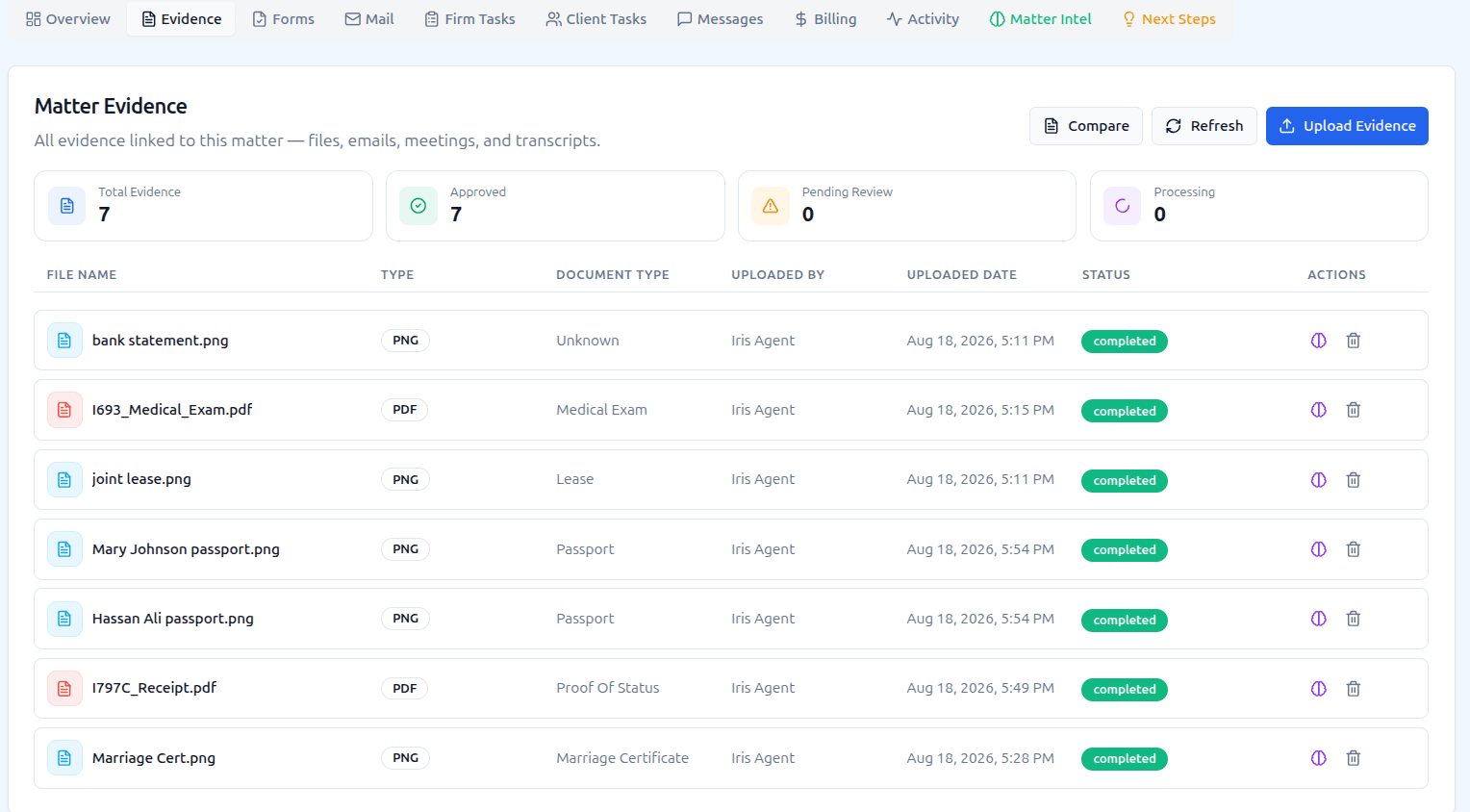Switch to the Client Tasks tab
The width and height of the screenshot is (1470, 812).
pos(596,19)
